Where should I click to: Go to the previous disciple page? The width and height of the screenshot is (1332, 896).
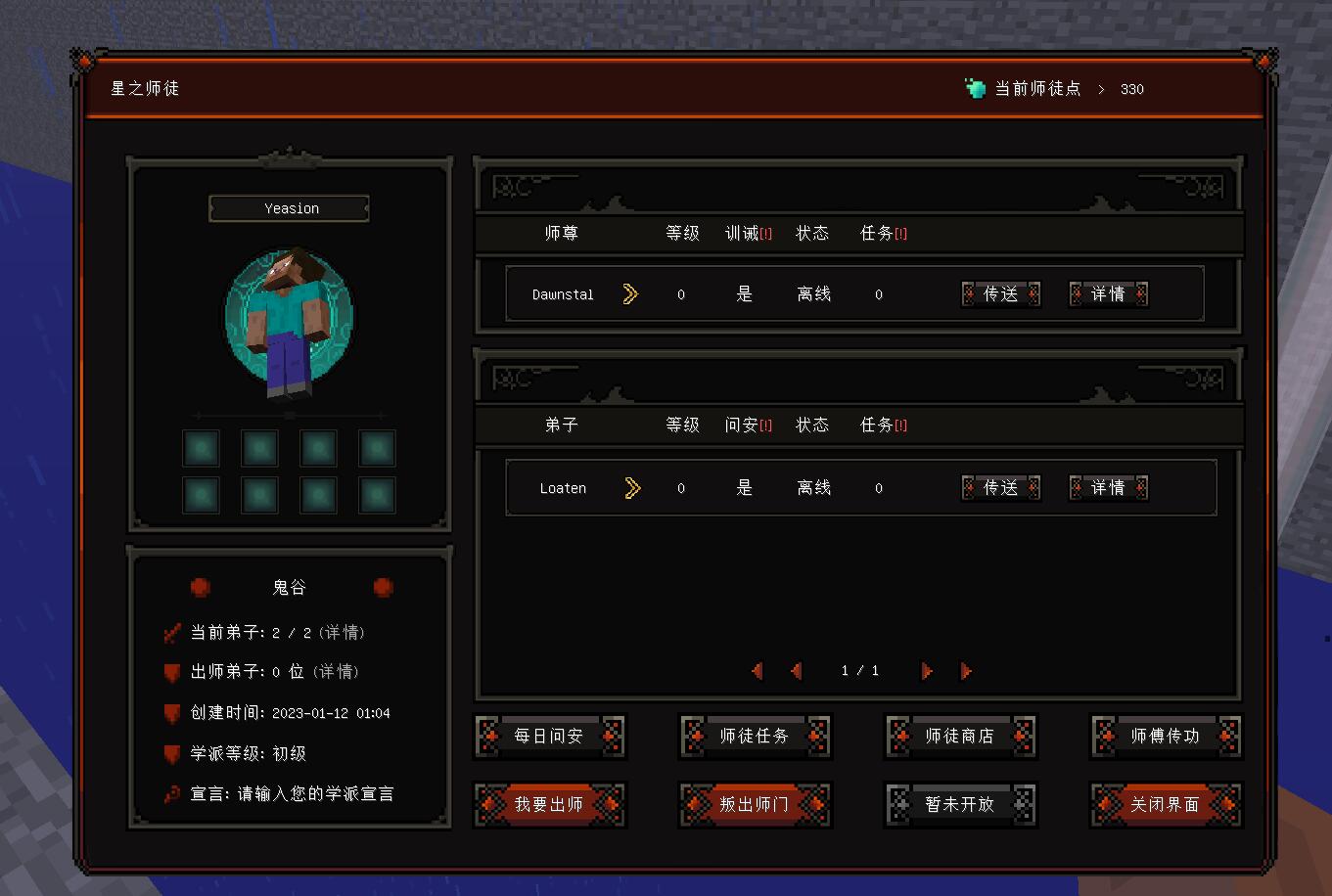click(x=796, y=671)
